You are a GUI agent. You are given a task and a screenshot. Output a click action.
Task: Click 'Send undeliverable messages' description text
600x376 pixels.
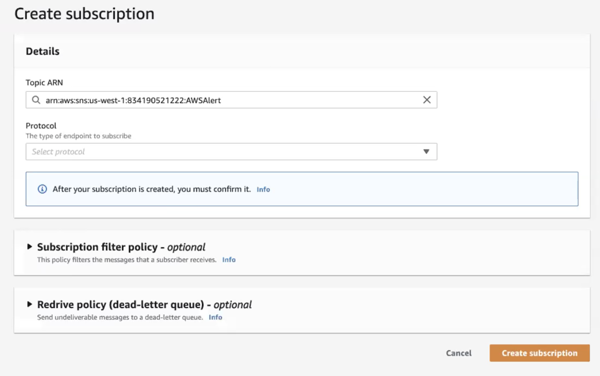pyautogui.click(x=120, y=317)
